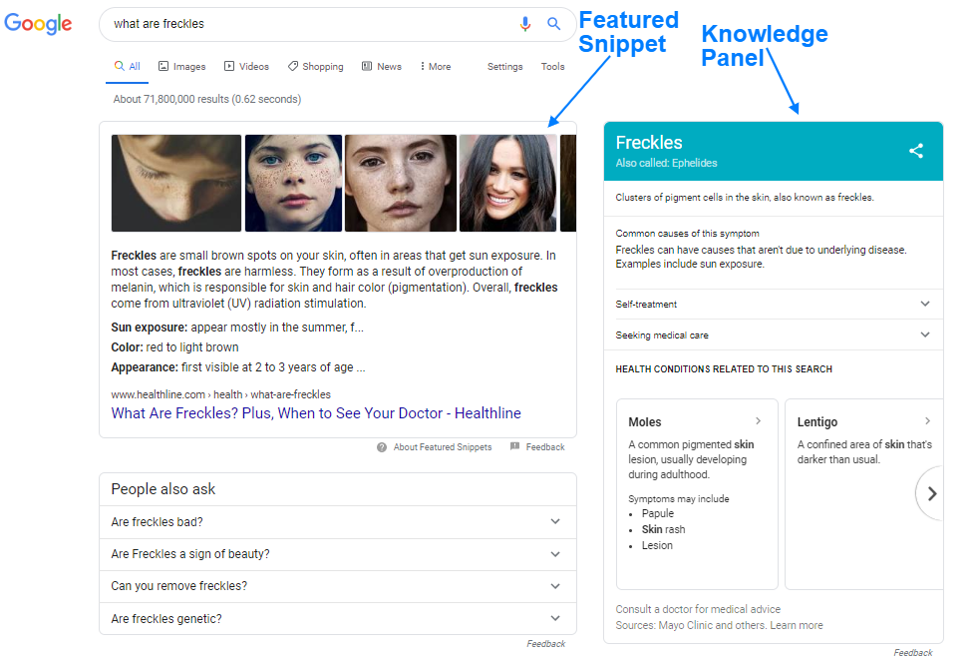Open the Healthline "What Are Freckles?" result link
975x665 pixels.
click(315, 413)
